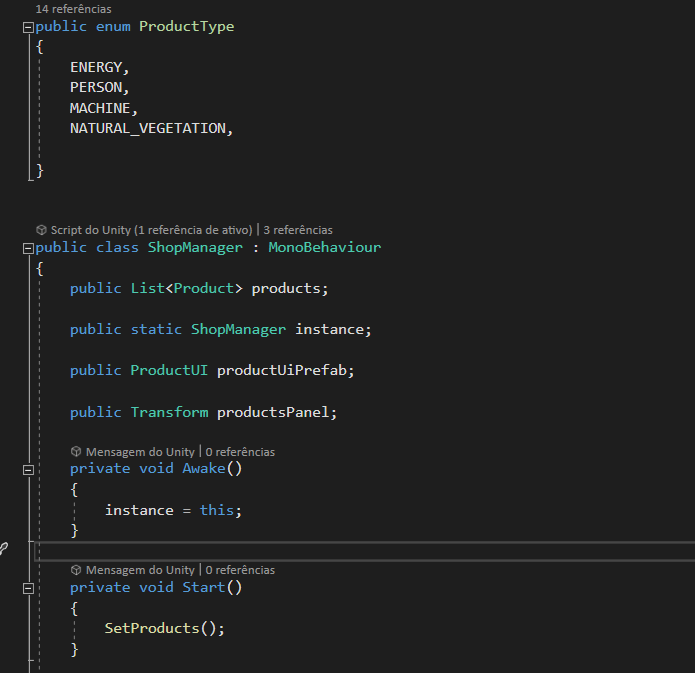
Task: Place cursor on the empty highlighted current line
Action: pyautogui.click(x=364, y=551)
